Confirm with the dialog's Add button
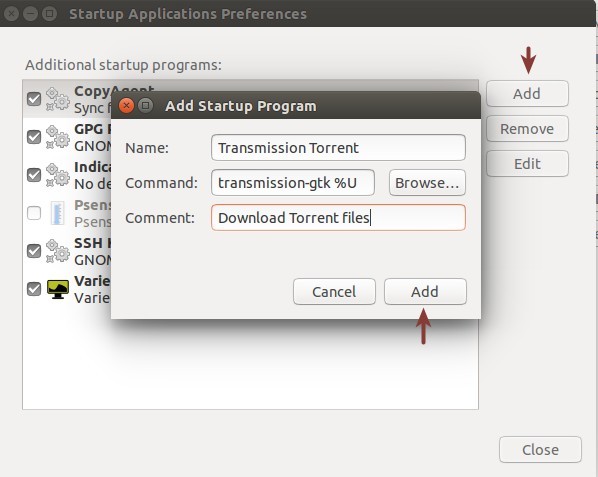The width and height of the screenshot is (598, 477). 425,292
